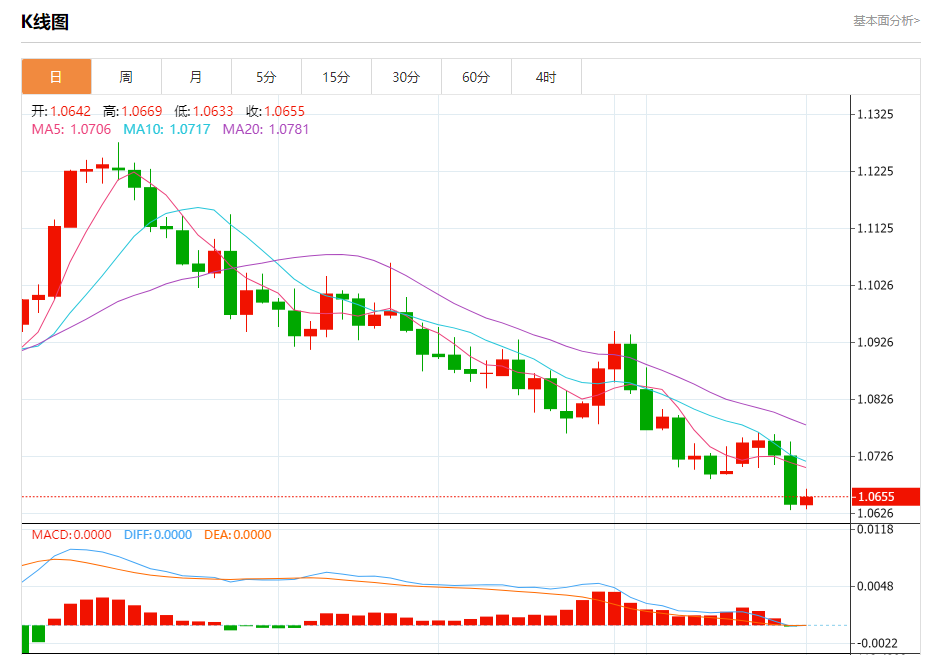Click the MA10: 1.0717 indicator label

[x=166, y=129]
